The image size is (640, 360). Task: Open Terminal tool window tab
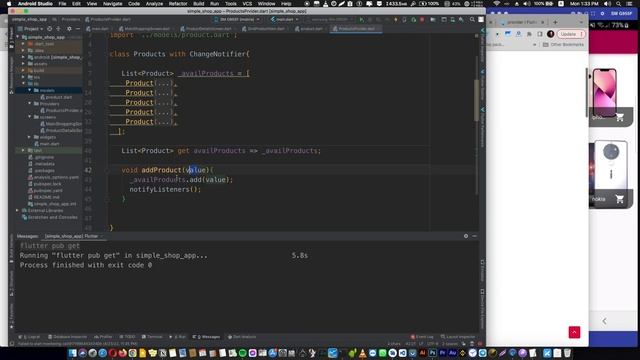(x=152, y=337)
